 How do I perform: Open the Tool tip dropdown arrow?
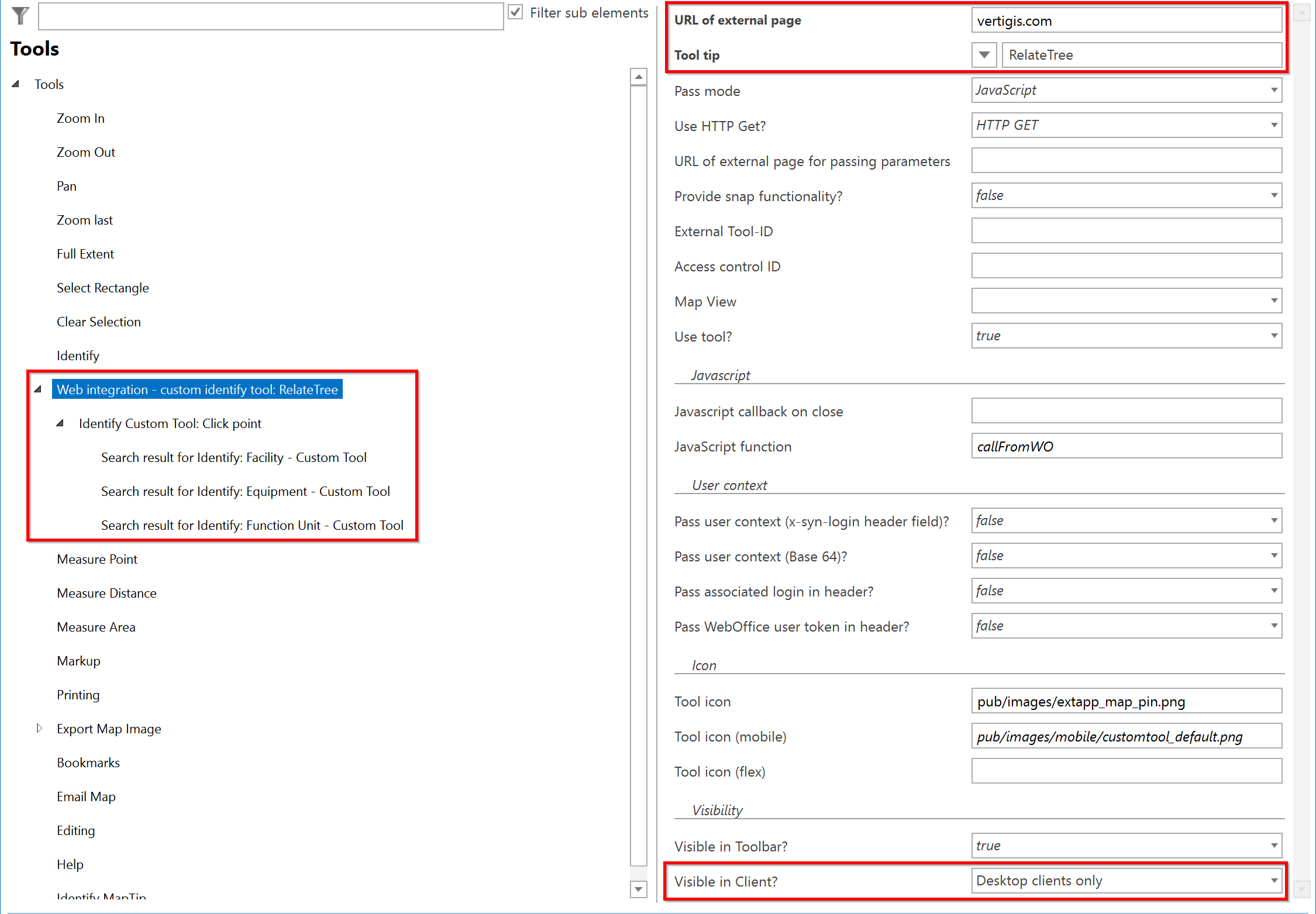[x=984, y=54]
